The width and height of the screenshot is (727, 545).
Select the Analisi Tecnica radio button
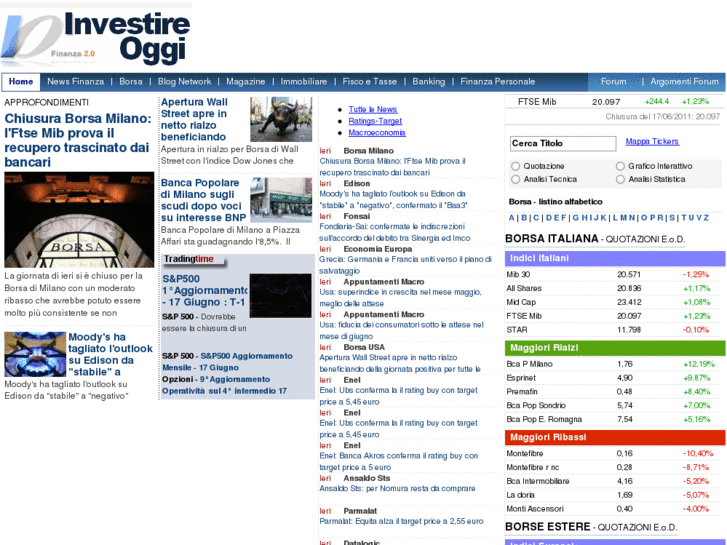(515, 179)
